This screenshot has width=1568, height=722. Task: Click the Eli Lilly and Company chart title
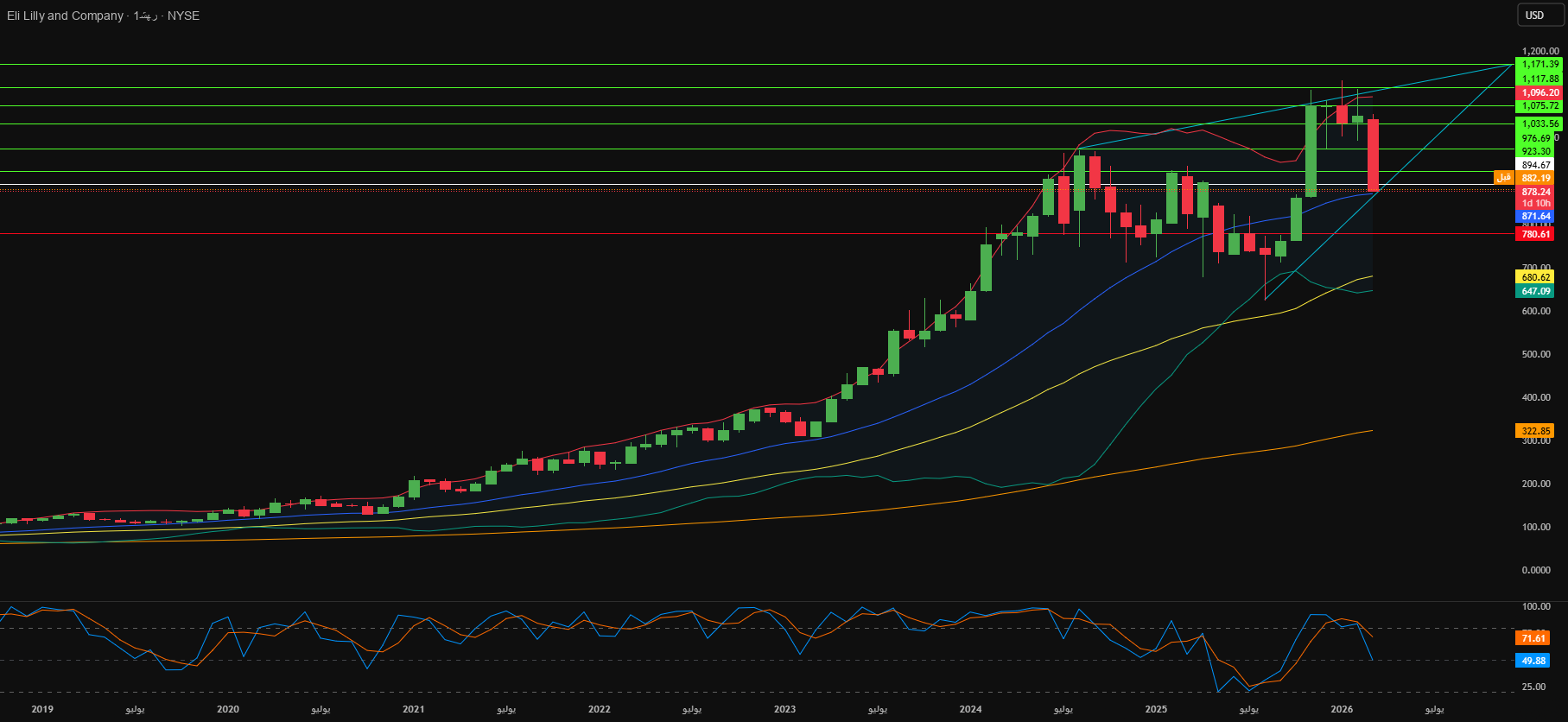66,16
